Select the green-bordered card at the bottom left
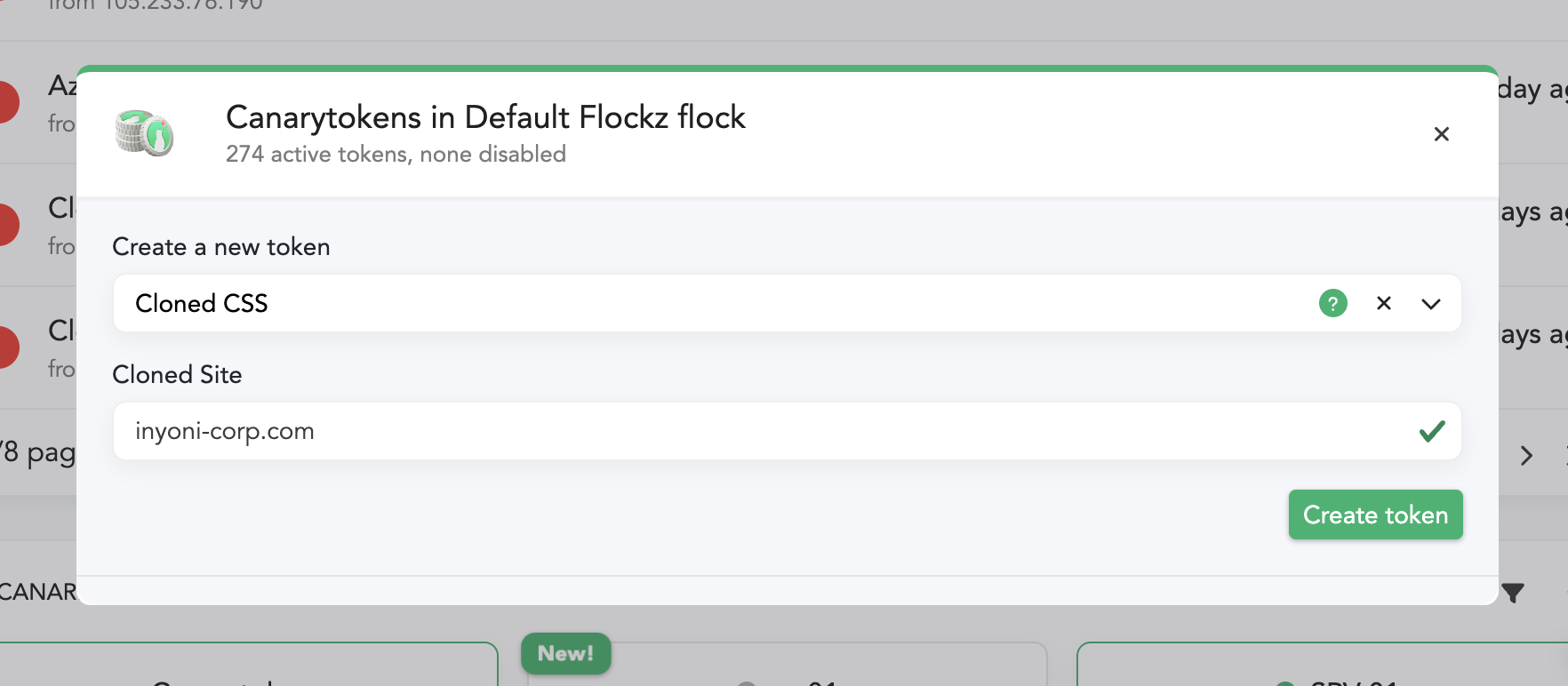The image size is (1568, 686). click(x=248, y=664)
